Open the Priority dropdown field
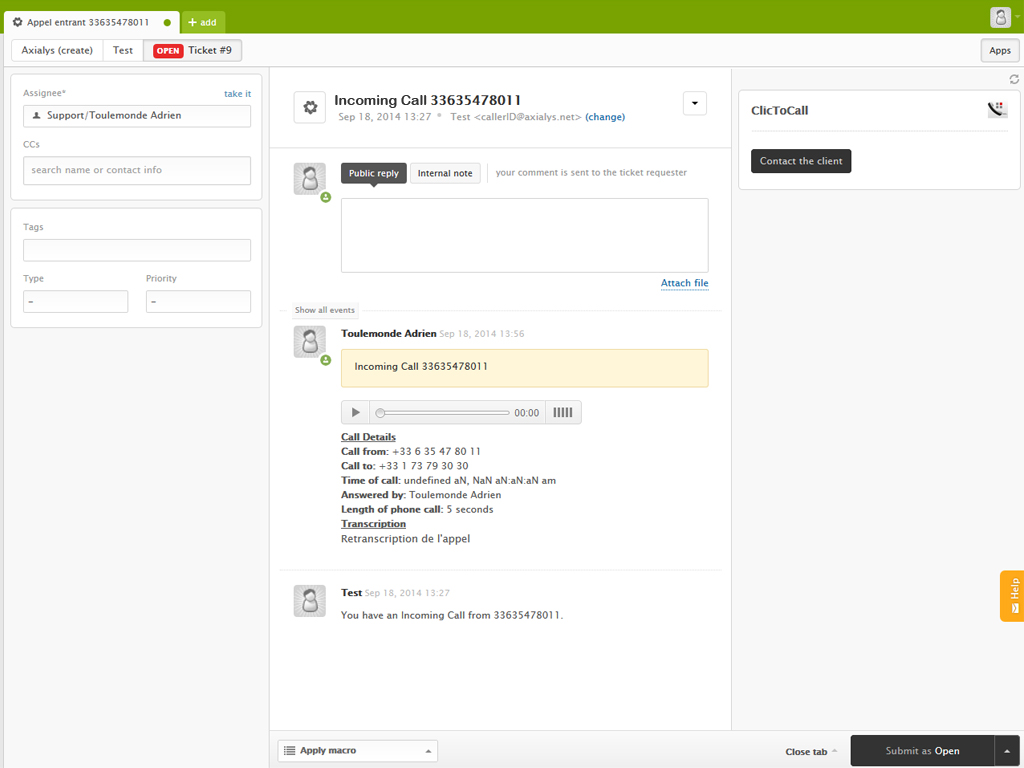The height and width of the screenshot is (768, 1024). click(198, 301)
